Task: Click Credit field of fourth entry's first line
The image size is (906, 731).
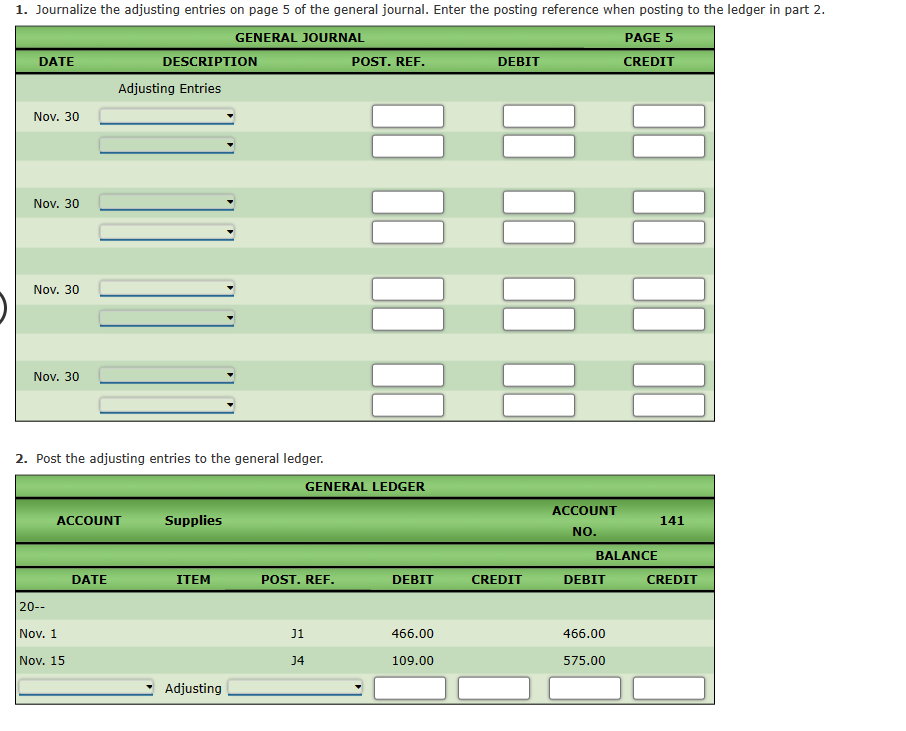Action: pyautogui.click(x=669, y=375)
